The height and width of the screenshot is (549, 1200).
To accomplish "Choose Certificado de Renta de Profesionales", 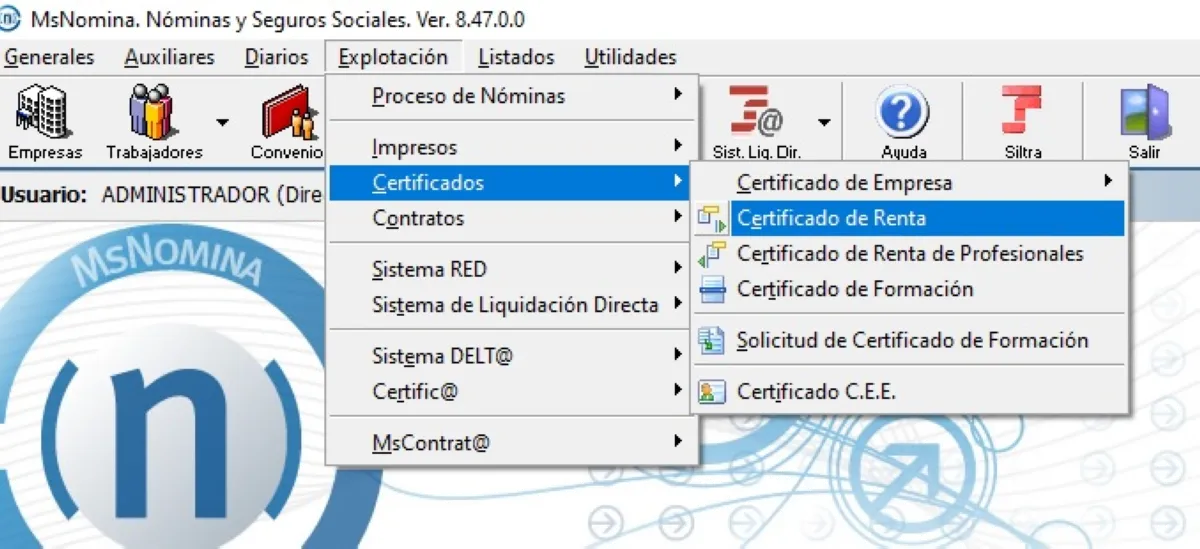I will point(910,253).
